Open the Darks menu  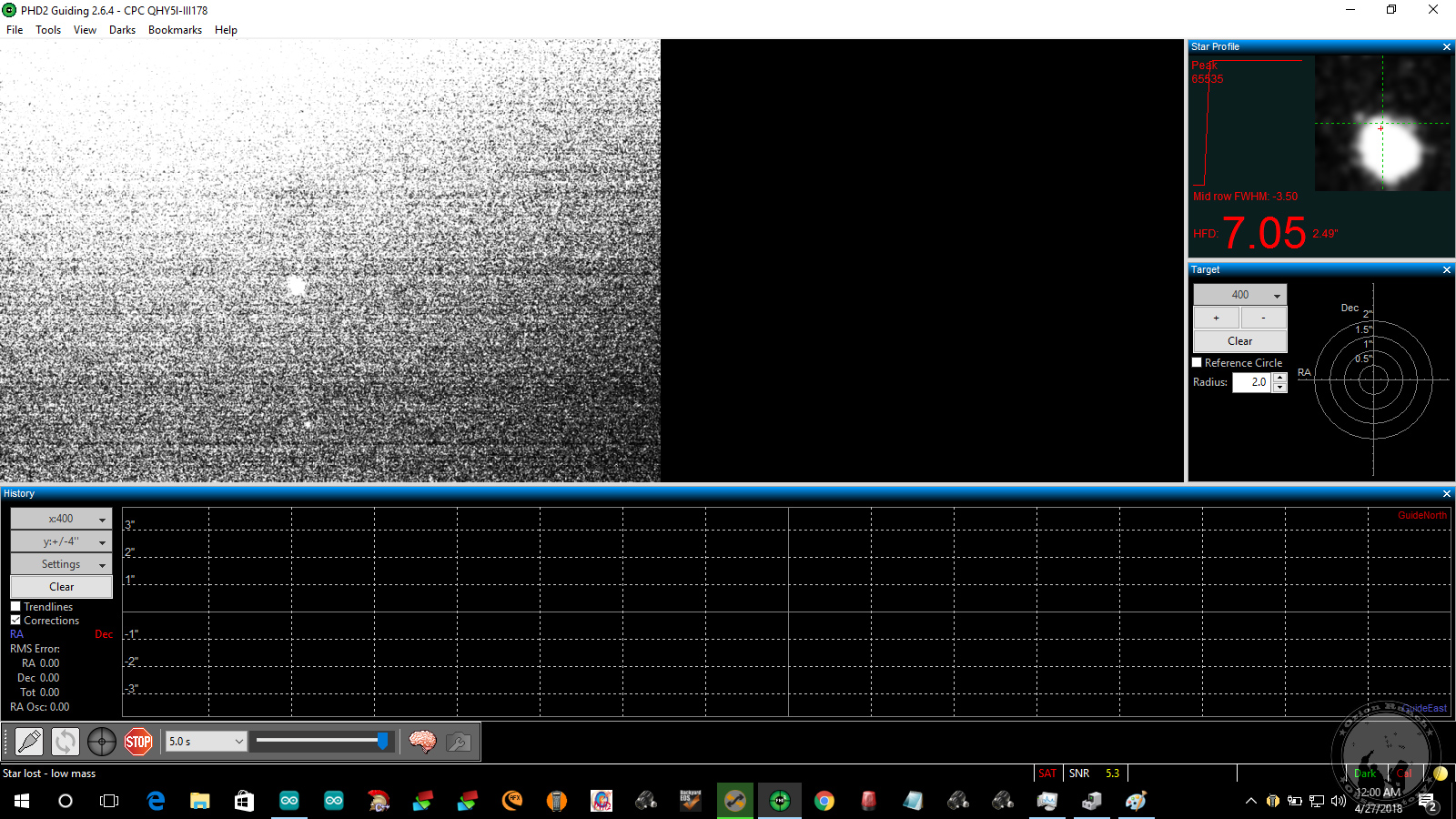pyautogui.click(x=122, y=30)
